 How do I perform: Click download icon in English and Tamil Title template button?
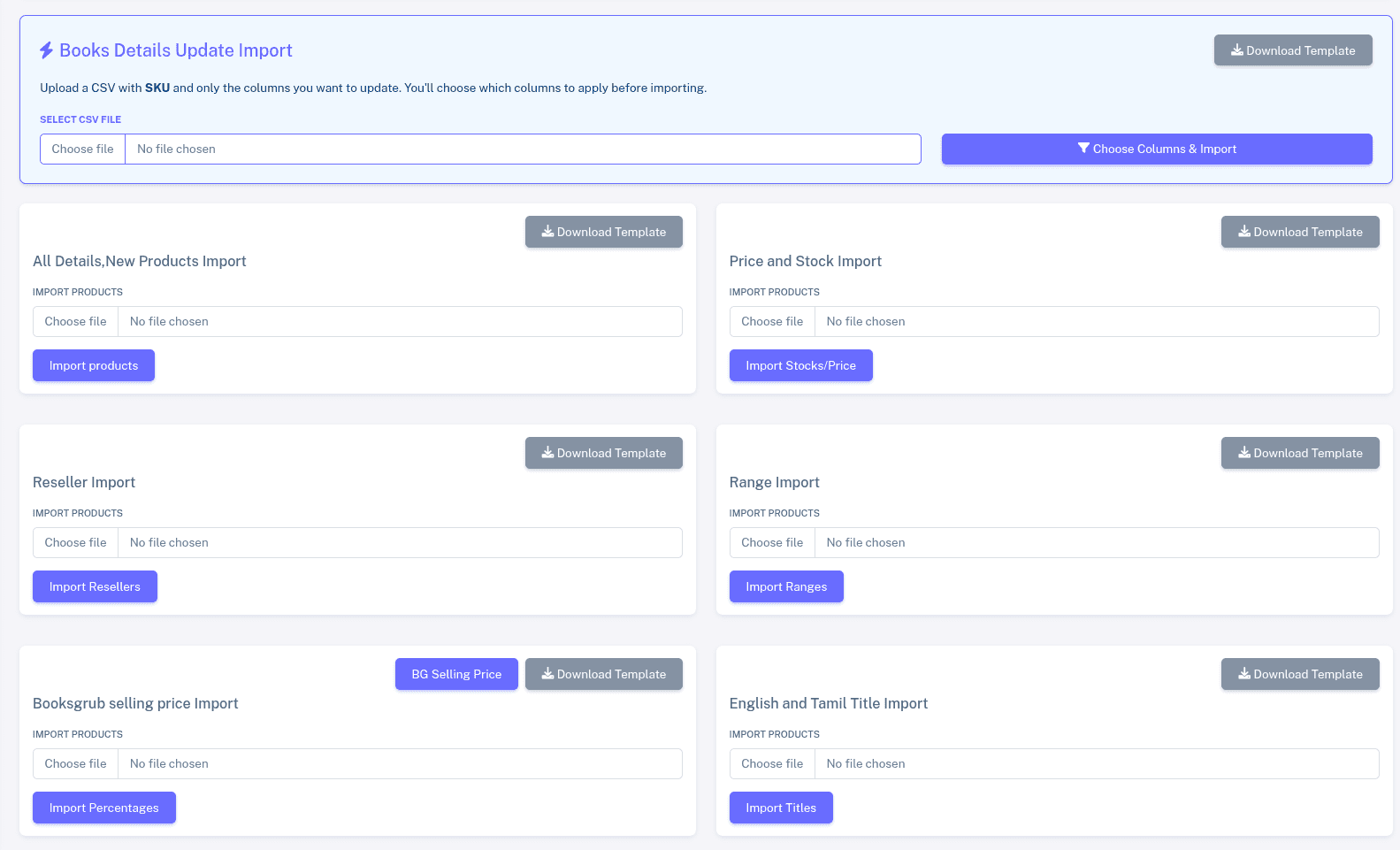pyautogui.click(x=1244, y=673)
